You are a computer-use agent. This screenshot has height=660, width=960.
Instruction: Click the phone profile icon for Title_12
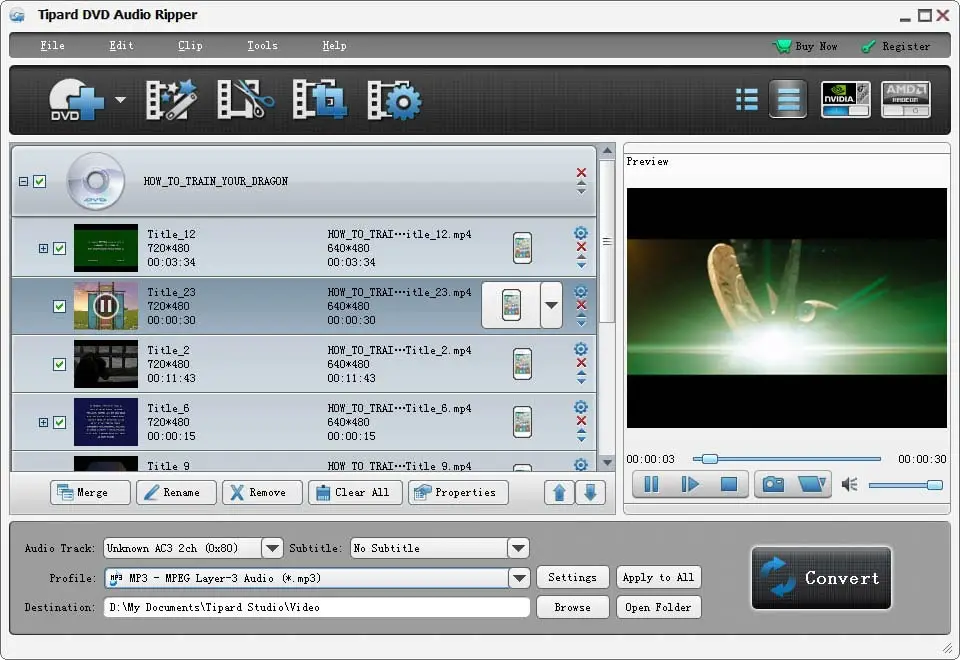coord(522,248)
